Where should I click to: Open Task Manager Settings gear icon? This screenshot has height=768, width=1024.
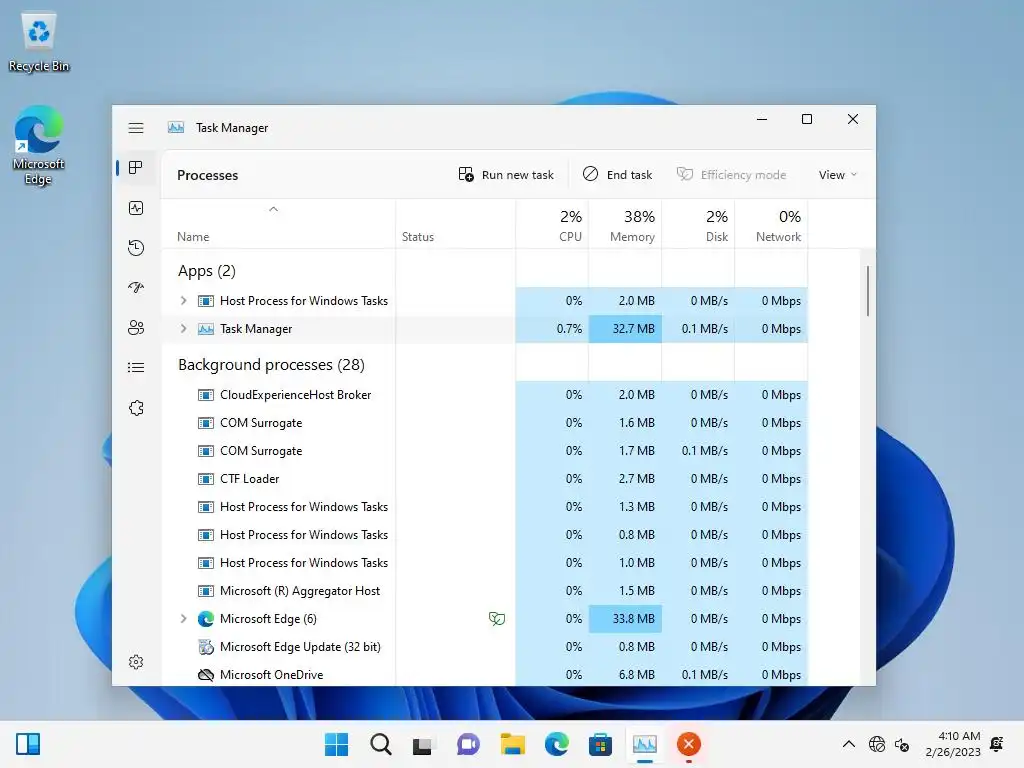click(136, 662)
